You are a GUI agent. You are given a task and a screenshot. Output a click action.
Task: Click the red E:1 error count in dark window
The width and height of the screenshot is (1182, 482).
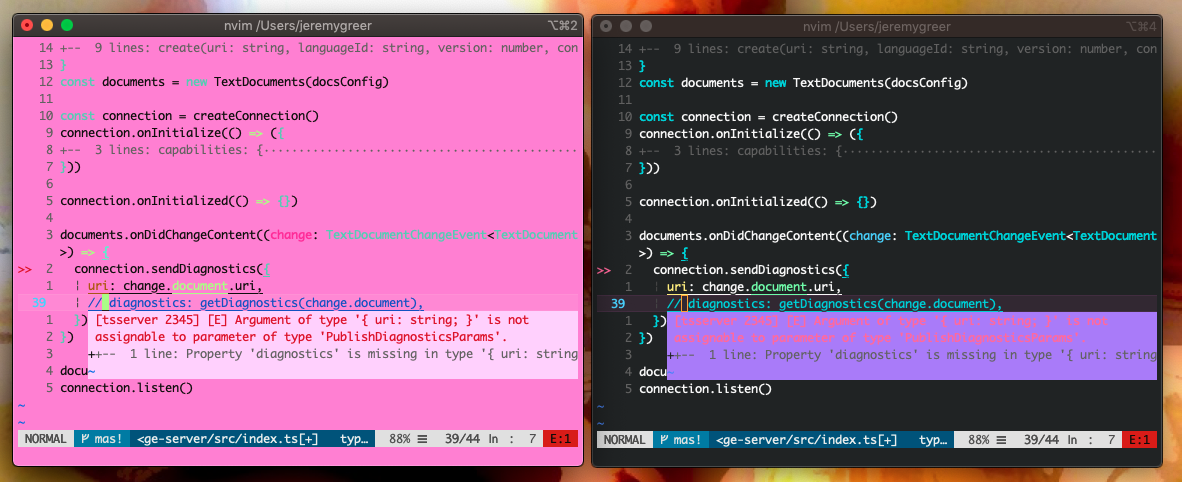coord(1140,440)
